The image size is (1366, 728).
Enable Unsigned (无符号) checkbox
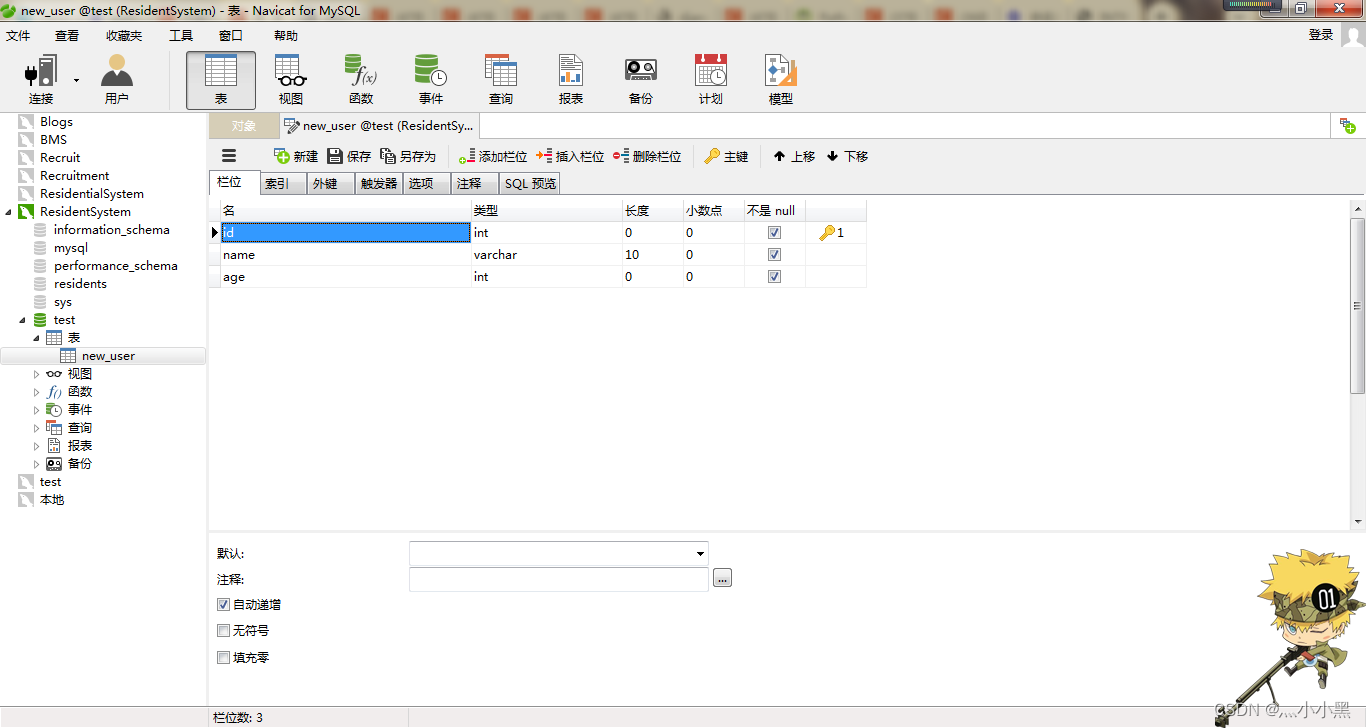click(223, 631)
